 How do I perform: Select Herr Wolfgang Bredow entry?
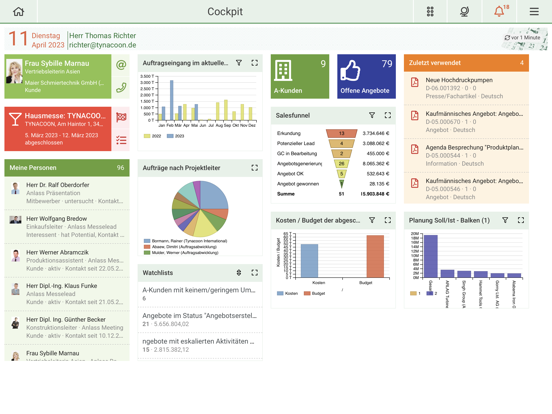click(67, 226)
